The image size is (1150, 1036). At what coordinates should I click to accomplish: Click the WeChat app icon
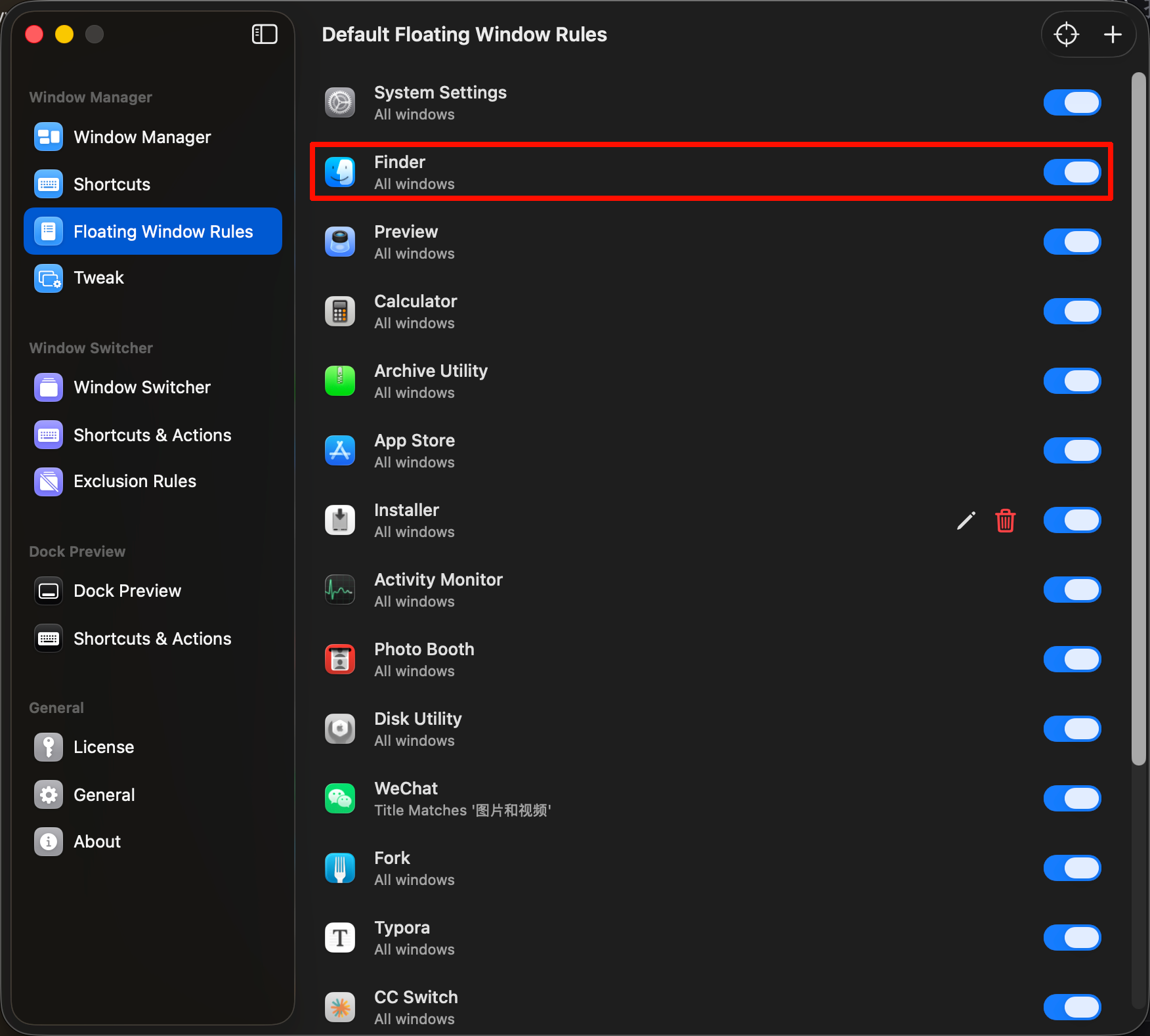[x=340, y=798]
